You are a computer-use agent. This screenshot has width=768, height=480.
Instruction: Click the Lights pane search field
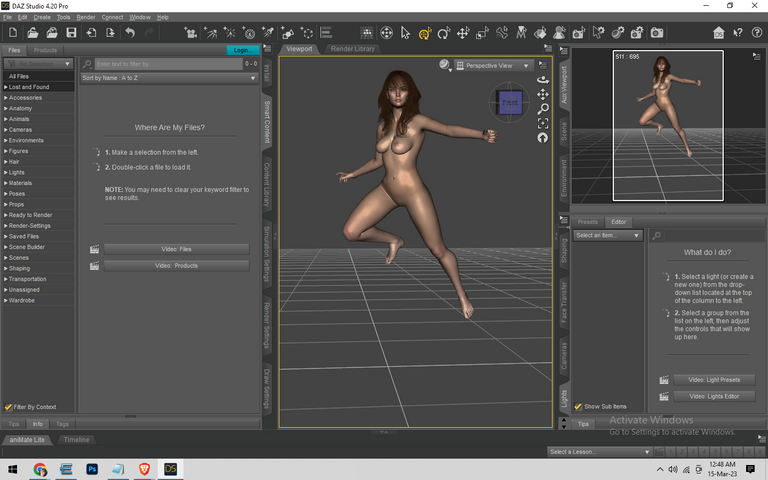(713, 236)
